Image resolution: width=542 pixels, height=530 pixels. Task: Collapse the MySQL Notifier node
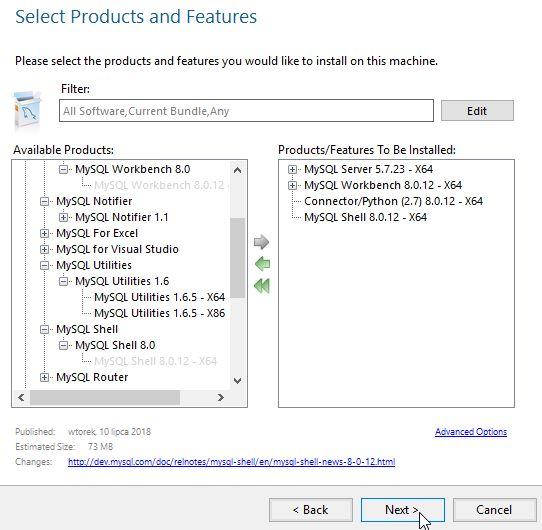tap(44, 201)
